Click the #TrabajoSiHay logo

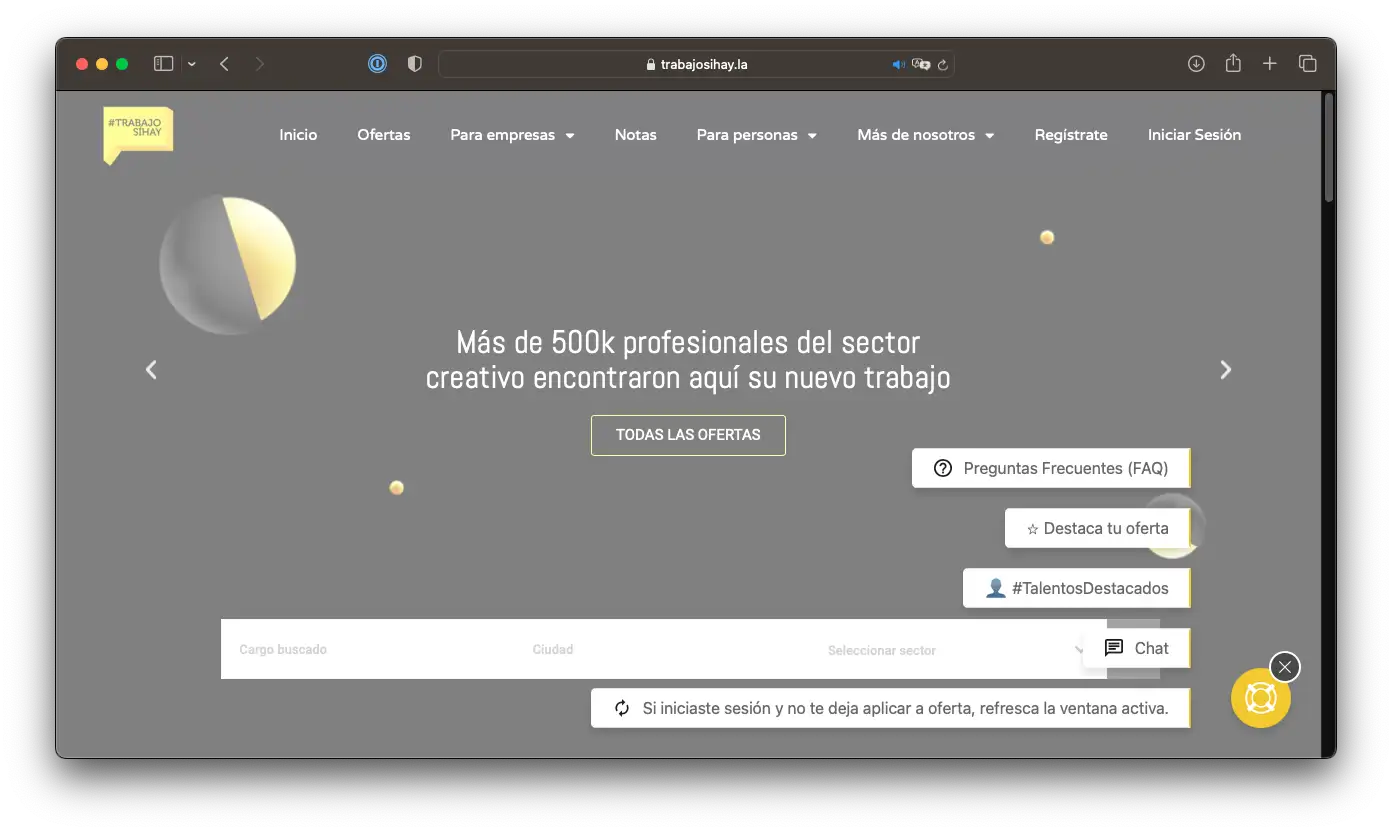138,134
